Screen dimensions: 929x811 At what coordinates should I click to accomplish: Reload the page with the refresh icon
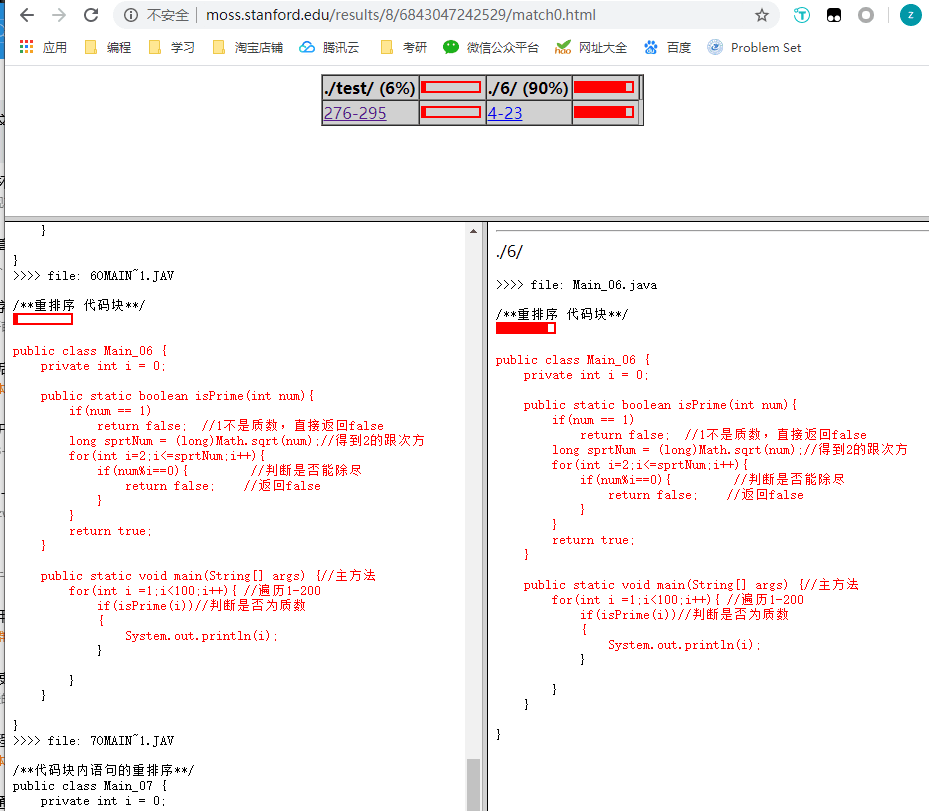pyautogui.click(x=91, y=16)
